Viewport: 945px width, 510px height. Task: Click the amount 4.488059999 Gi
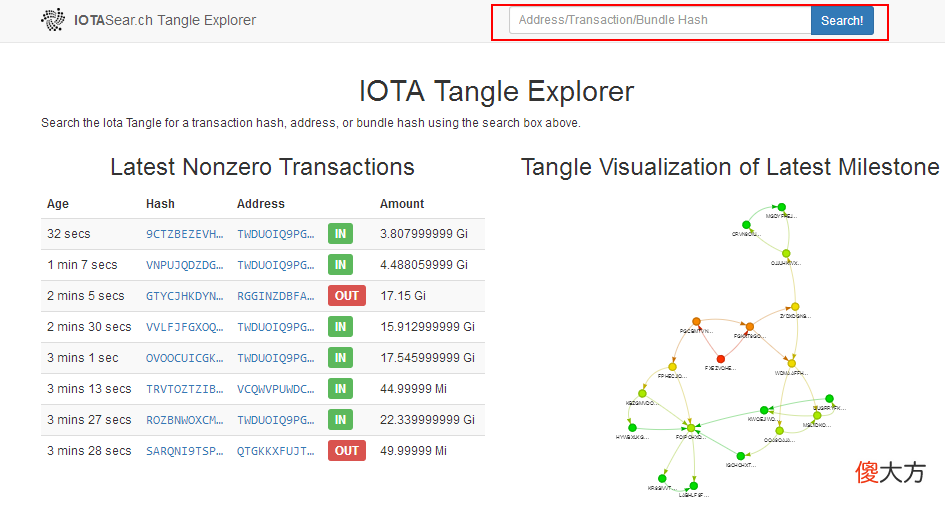tap(424, 265)
